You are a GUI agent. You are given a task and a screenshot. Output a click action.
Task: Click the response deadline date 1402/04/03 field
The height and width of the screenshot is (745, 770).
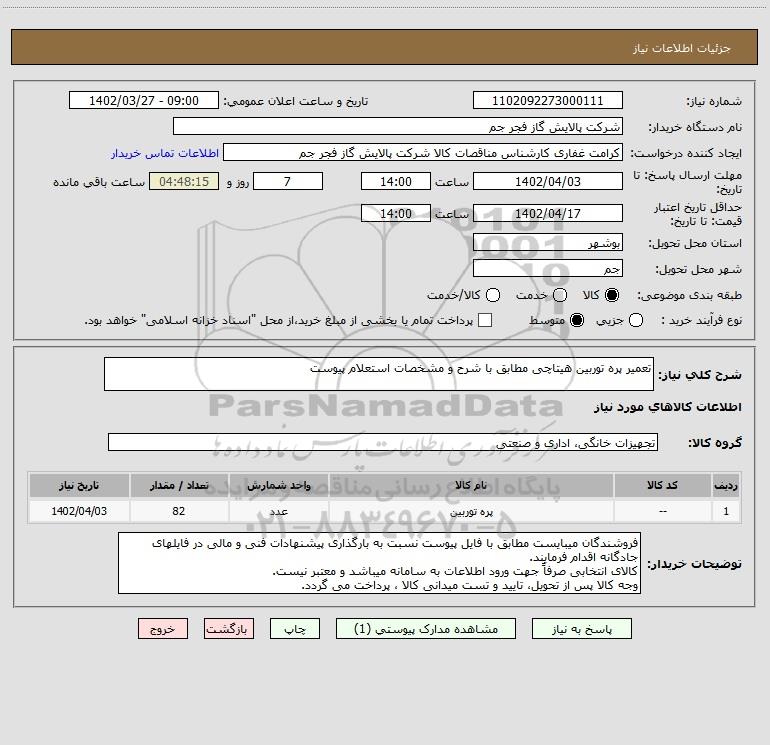click(548, 181)
